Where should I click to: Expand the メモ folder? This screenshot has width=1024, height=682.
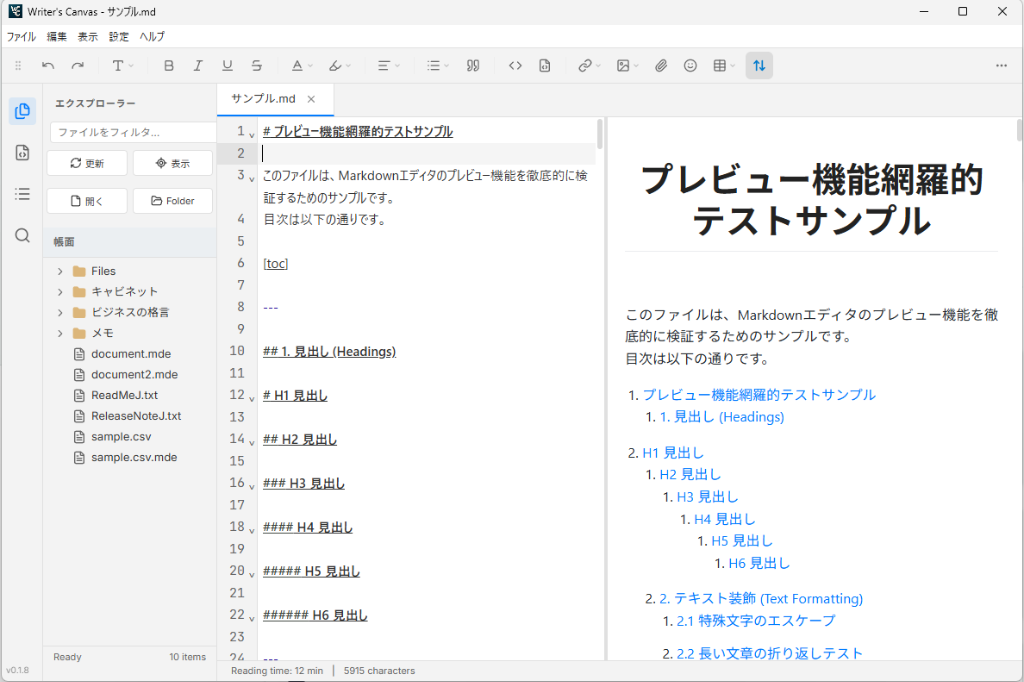click(x=60, y=333)
